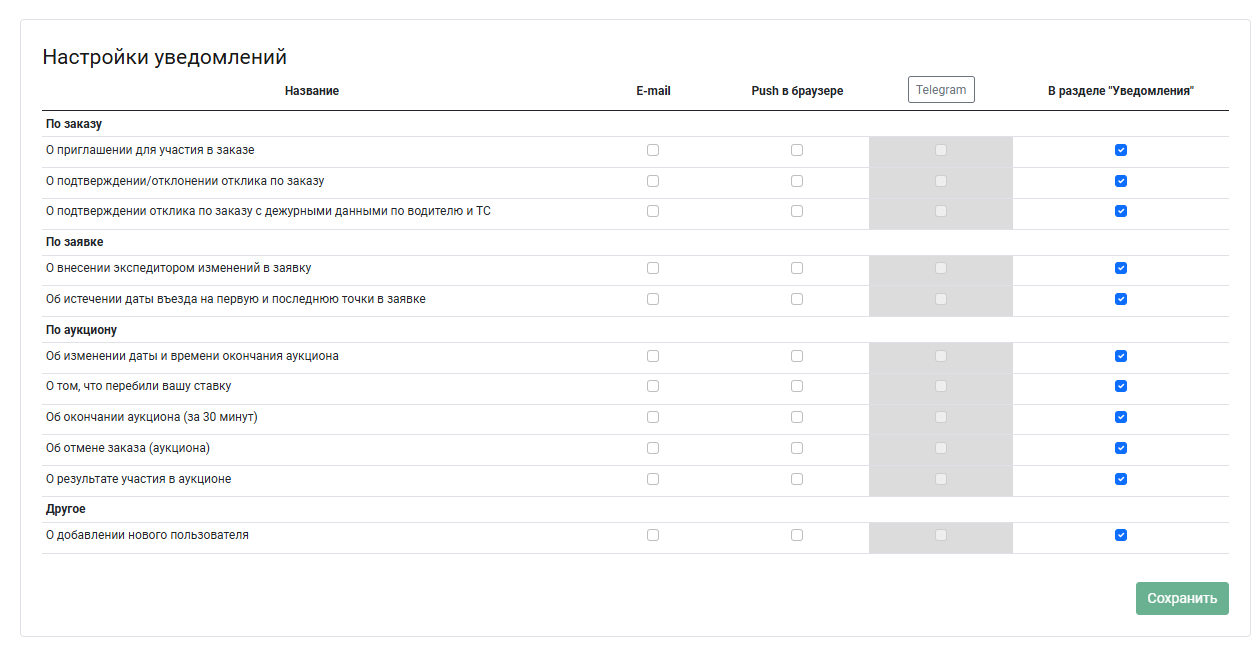1260x645 pixels.
Task: Enable E-mail for order invitation notification
Action: [653, 150]
